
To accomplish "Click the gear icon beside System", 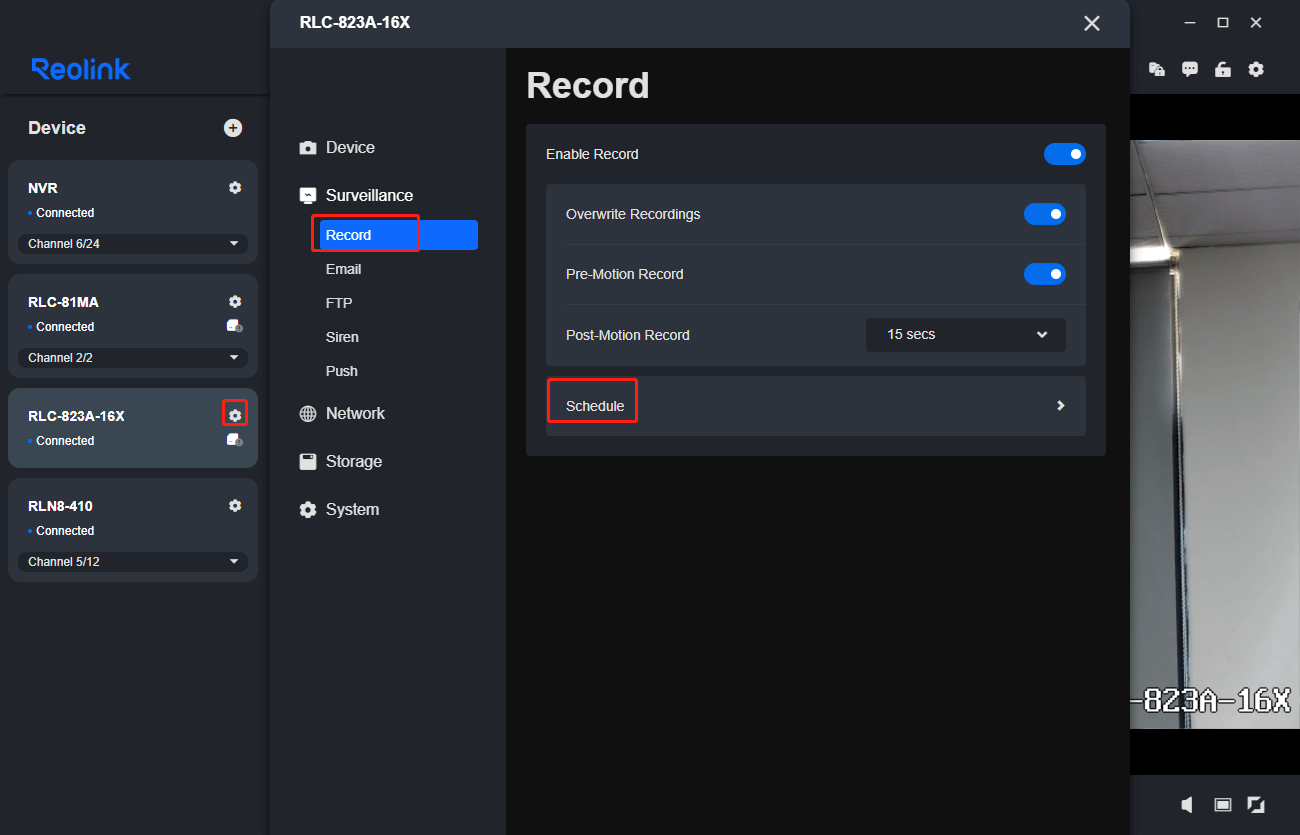I will click(308, 510).
